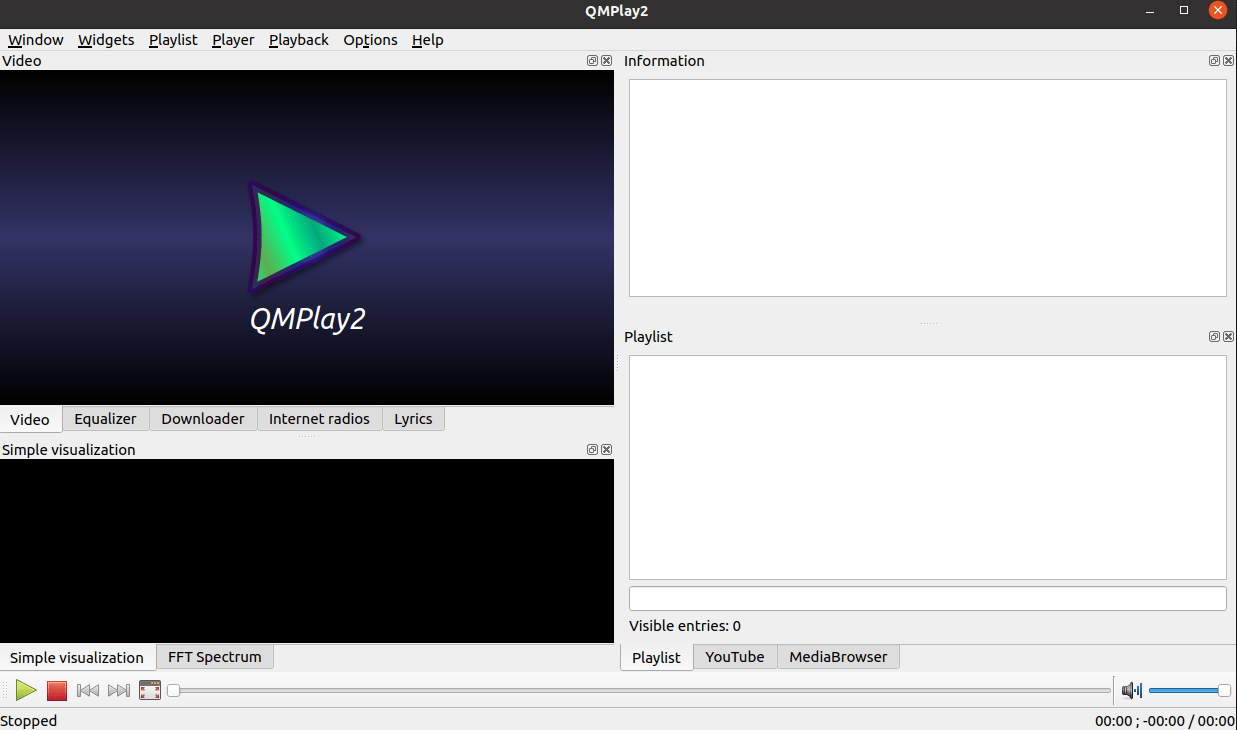
Task: Float the Playlist dock panel
Action: (1215, 337)
